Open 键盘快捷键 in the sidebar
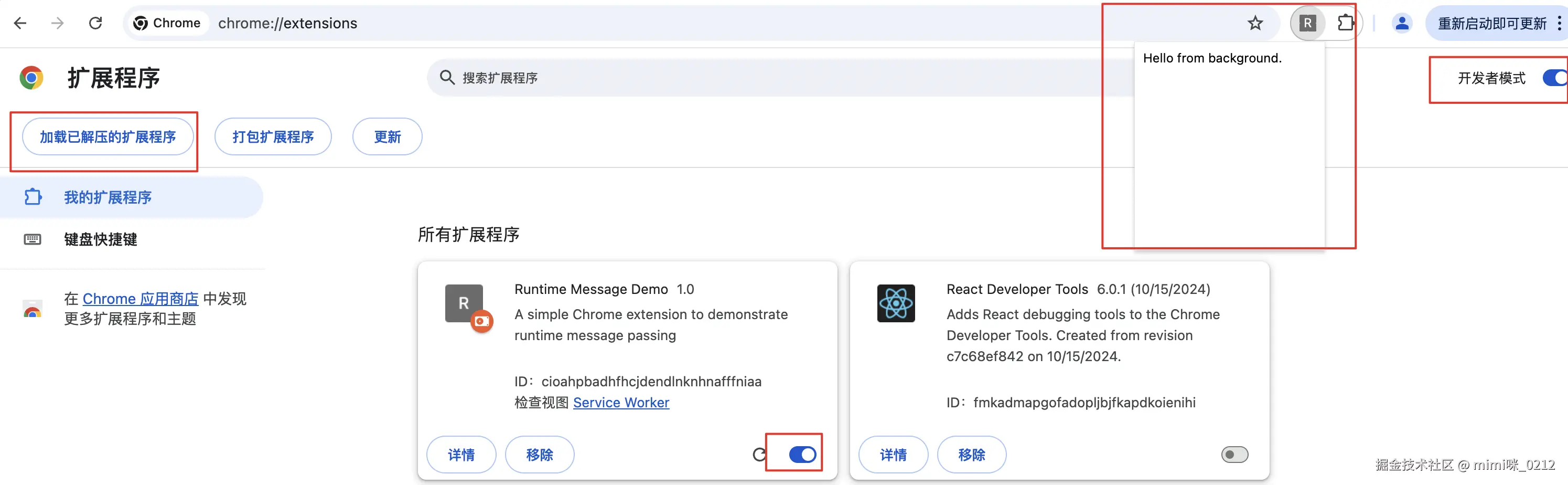1568x485 pixels. click(x=101, y=239)
